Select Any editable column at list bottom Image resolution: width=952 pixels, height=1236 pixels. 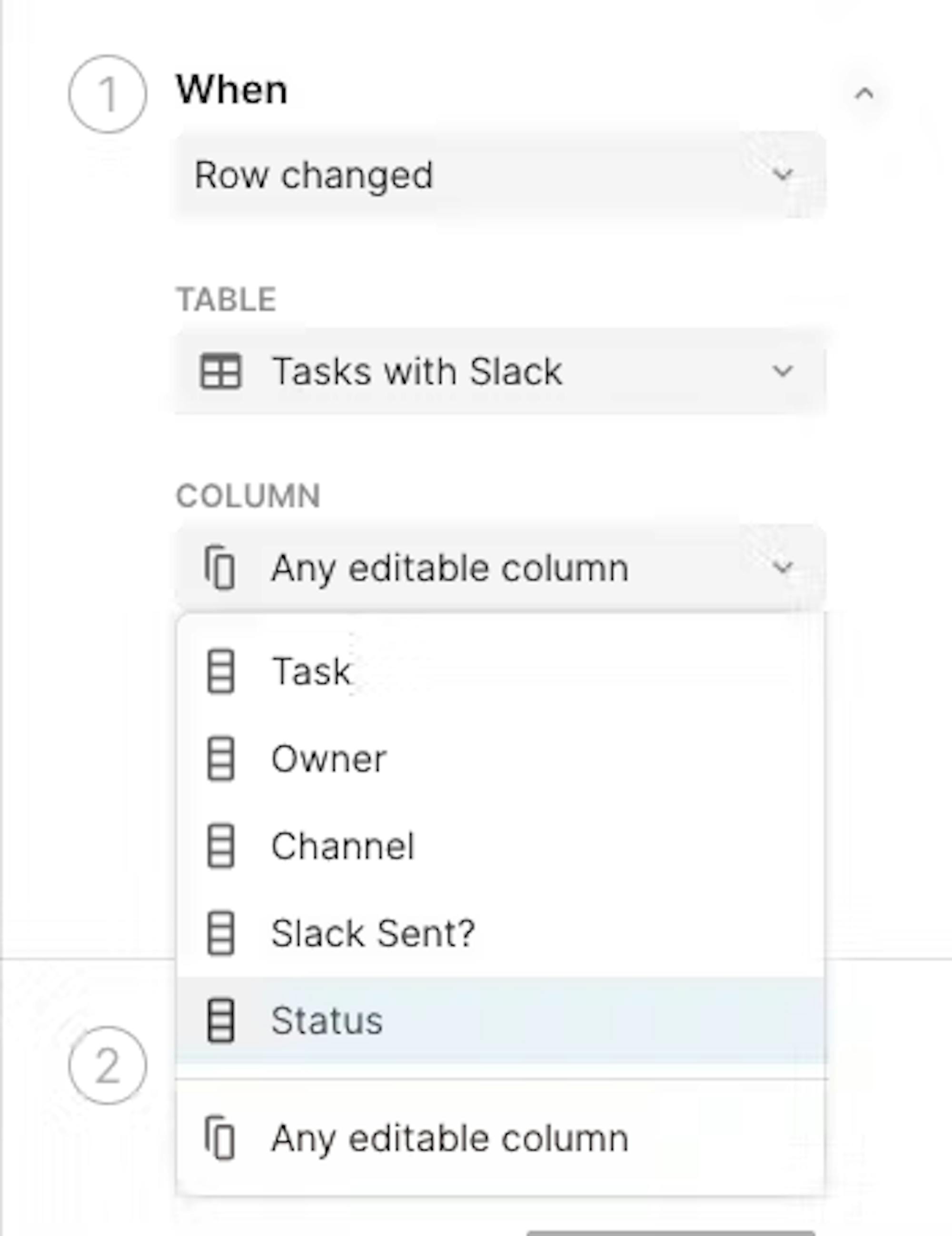(x=500, y=1138)
